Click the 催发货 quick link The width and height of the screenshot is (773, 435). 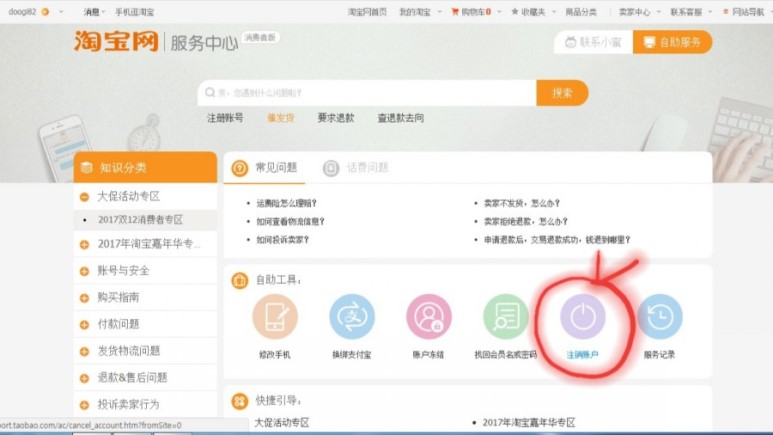coord(281,118)
